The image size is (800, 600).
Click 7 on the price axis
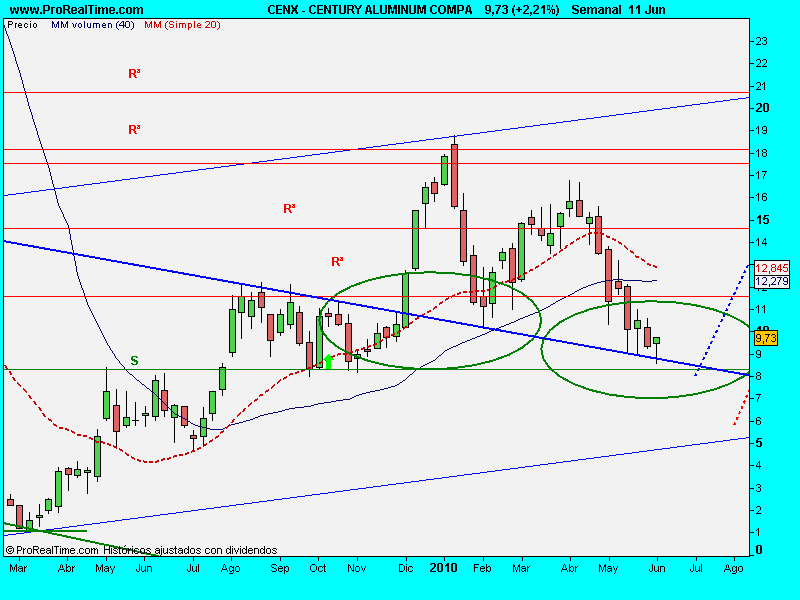tap(759, 398)
